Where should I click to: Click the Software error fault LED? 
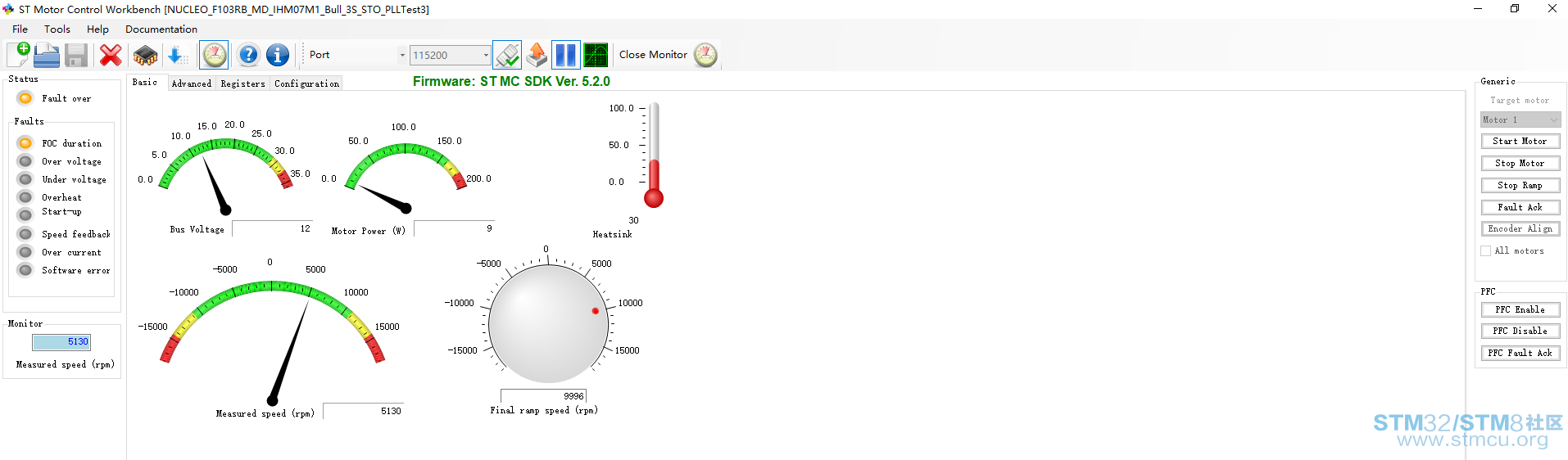[25, 270]
